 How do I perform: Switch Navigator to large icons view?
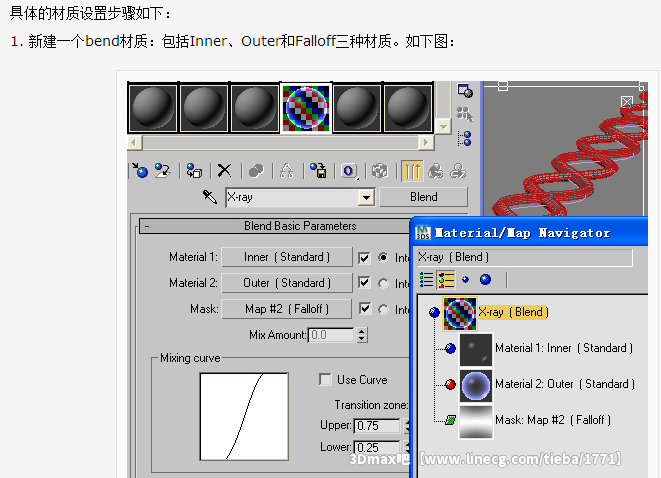pyautogui.click(x=485, y=279)
